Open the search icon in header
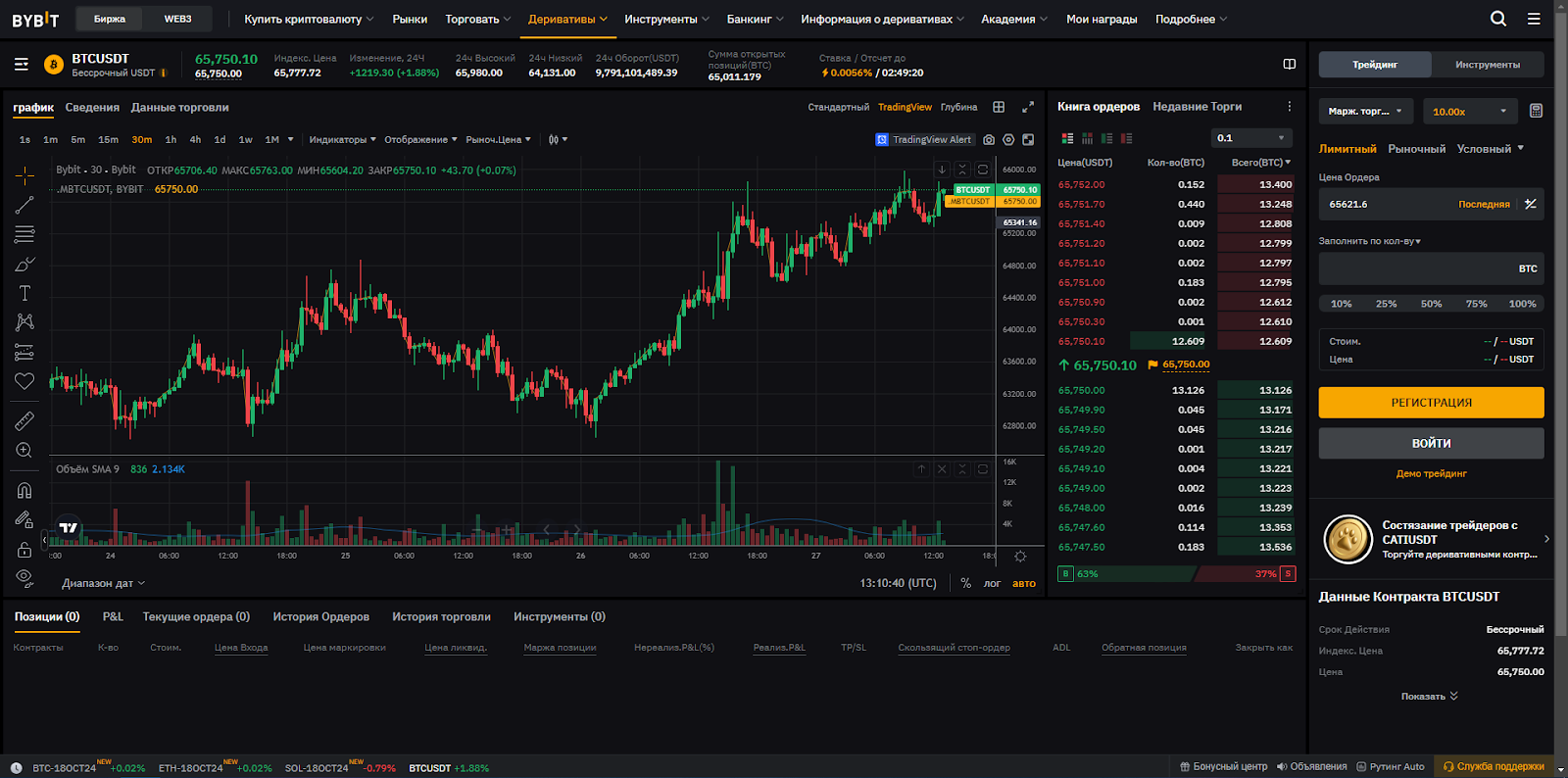Image resolution: width=1568 pixels, height=778 pixels. tap(1498, 19)
